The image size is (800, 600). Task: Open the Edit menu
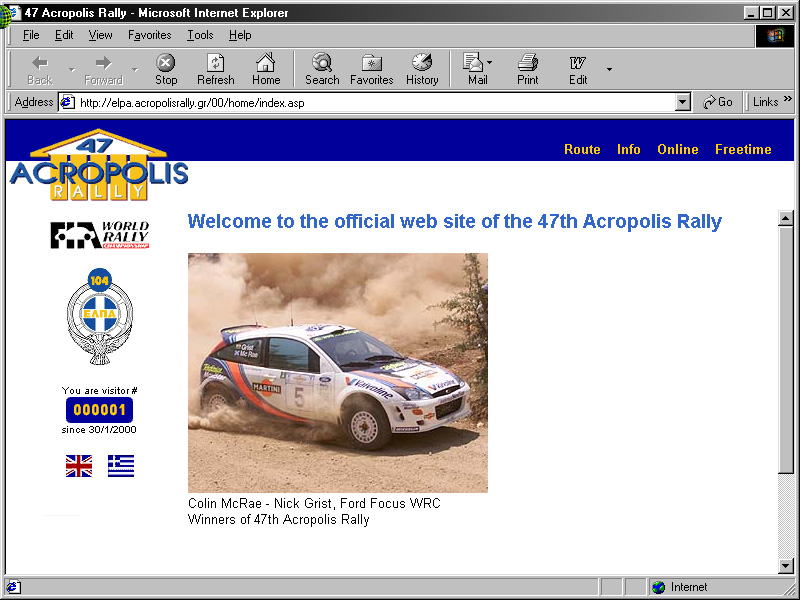click(64, 35)
